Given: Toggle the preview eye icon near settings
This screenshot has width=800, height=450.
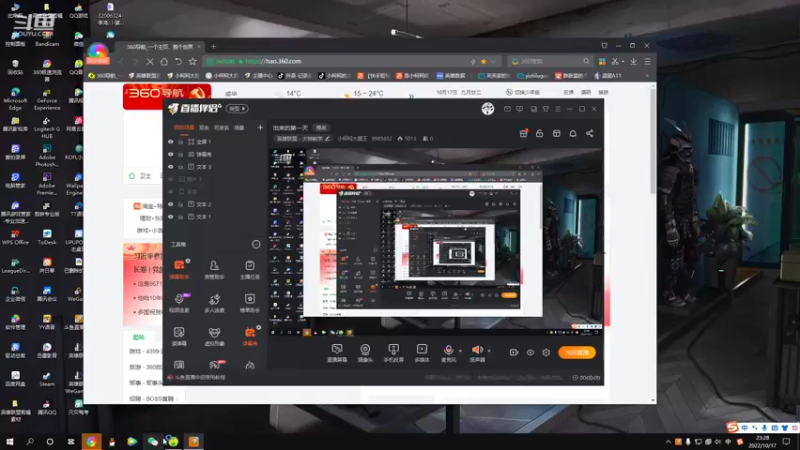Looking at the screenshot, I should coord(530,353).
